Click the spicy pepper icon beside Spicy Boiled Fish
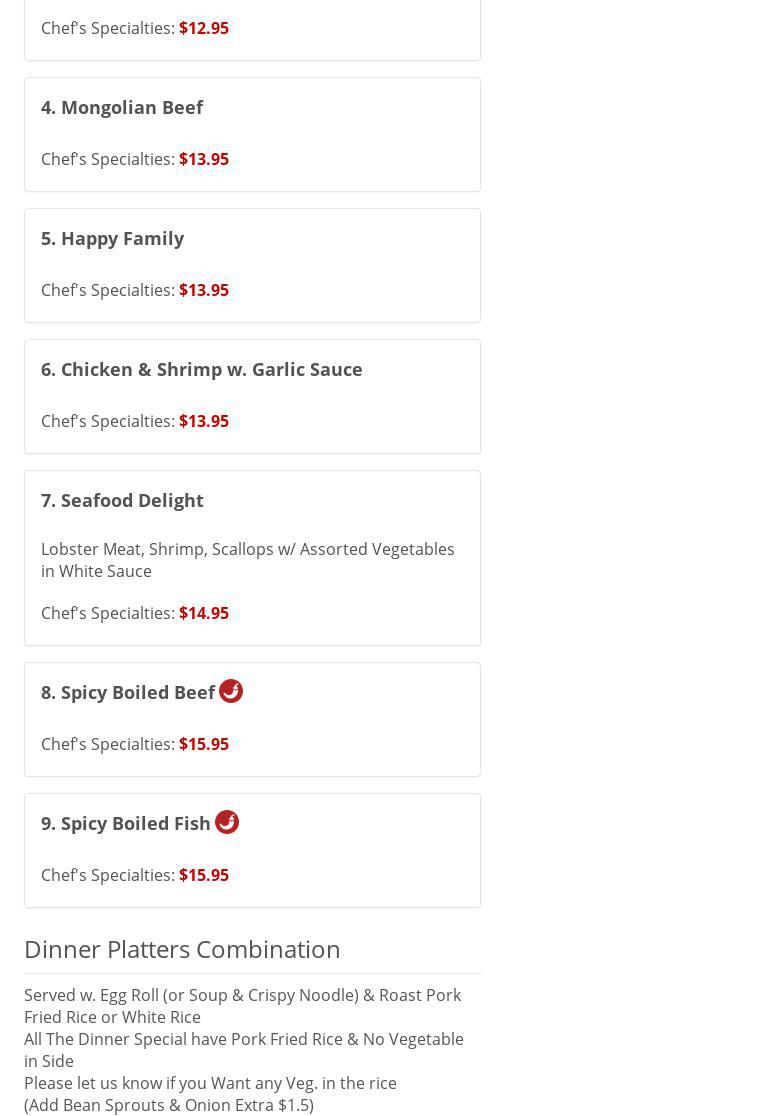 [227, 822]
